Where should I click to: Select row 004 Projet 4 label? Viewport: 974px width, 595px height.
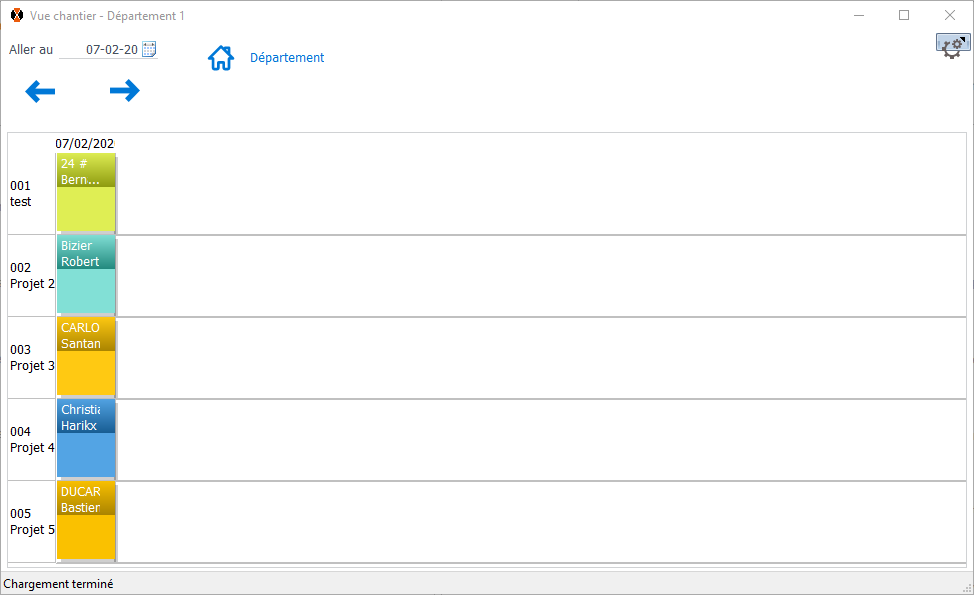32,439
